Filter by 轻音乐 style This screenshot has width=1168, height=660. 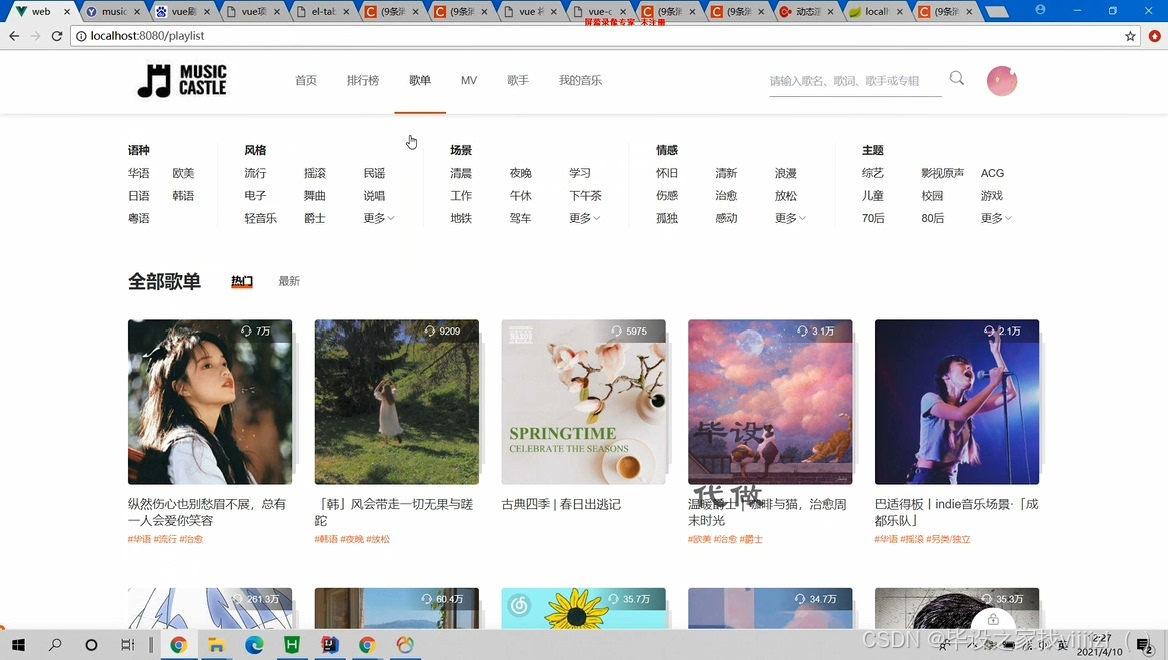[x=261, y=218]
